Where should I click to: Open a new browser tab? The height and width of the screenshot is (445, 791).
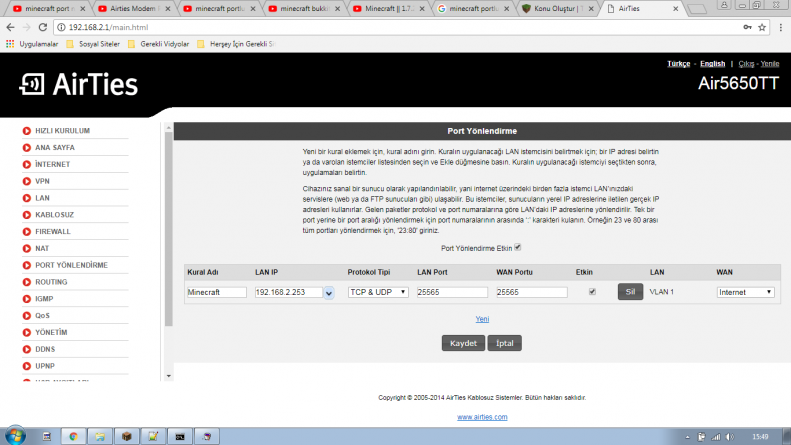pos(697,9)
